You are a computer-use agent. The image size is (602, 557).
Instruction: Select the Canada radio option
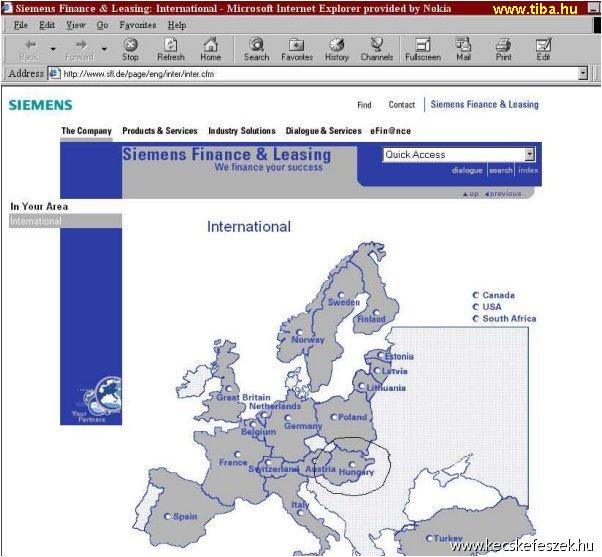click(x=476, y=295)
